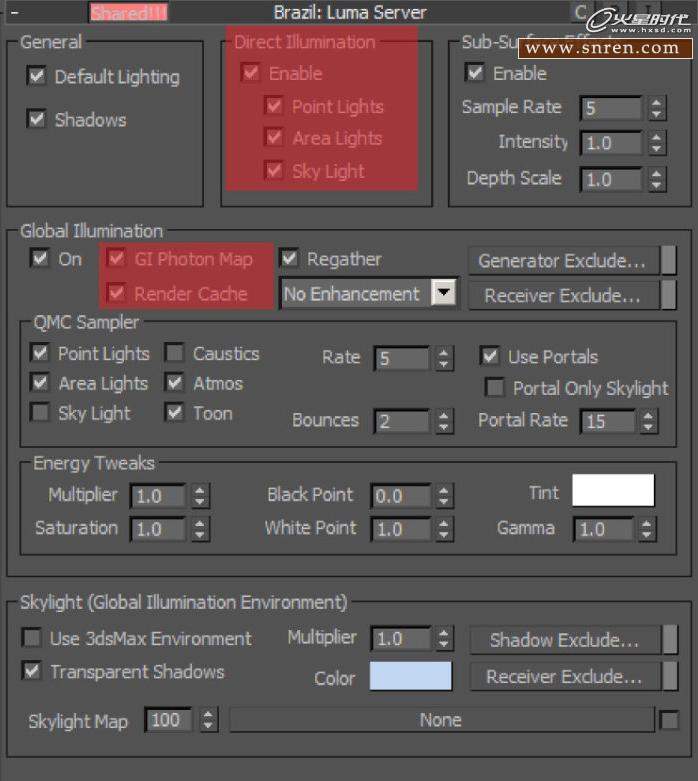Click the Depth Scale value field
The image size is (698, 781).
tap(612, 179)
